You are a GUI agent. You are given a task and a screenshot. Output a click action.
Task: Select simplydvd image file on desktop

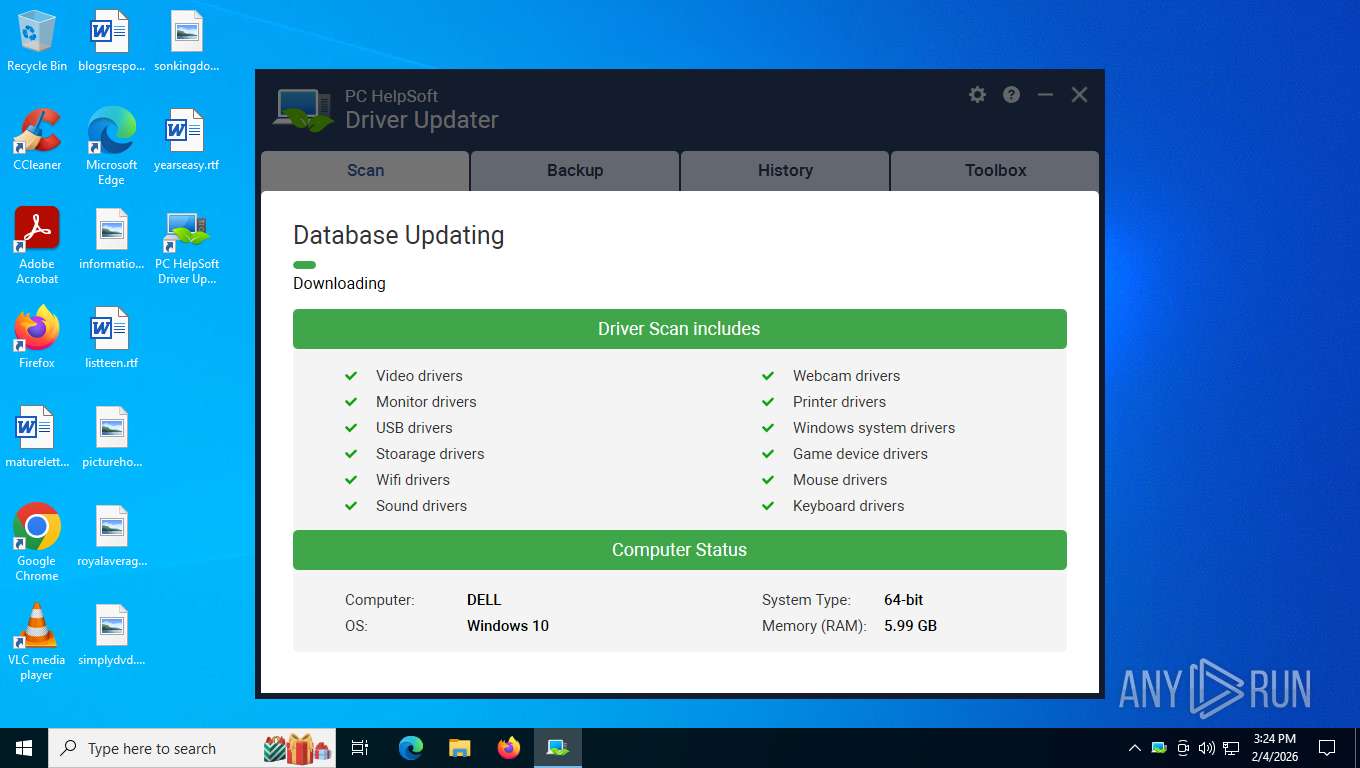coord(111,635)
